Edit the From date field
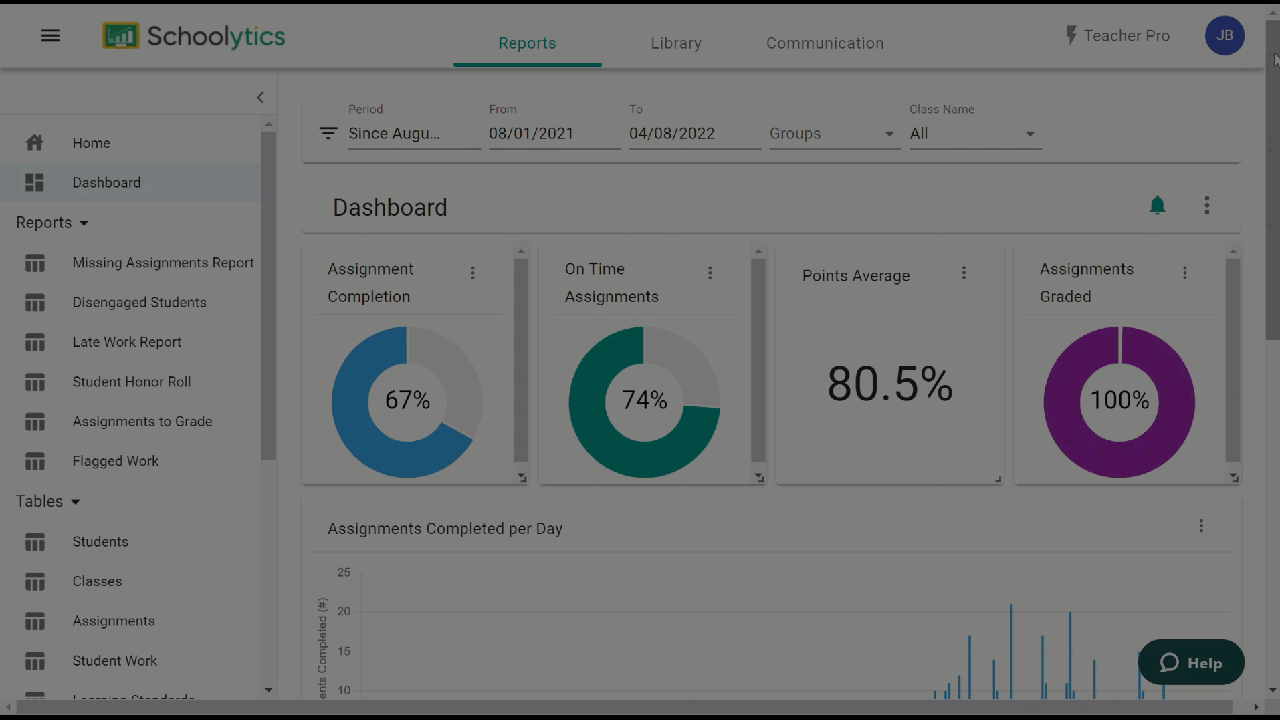 554,134
